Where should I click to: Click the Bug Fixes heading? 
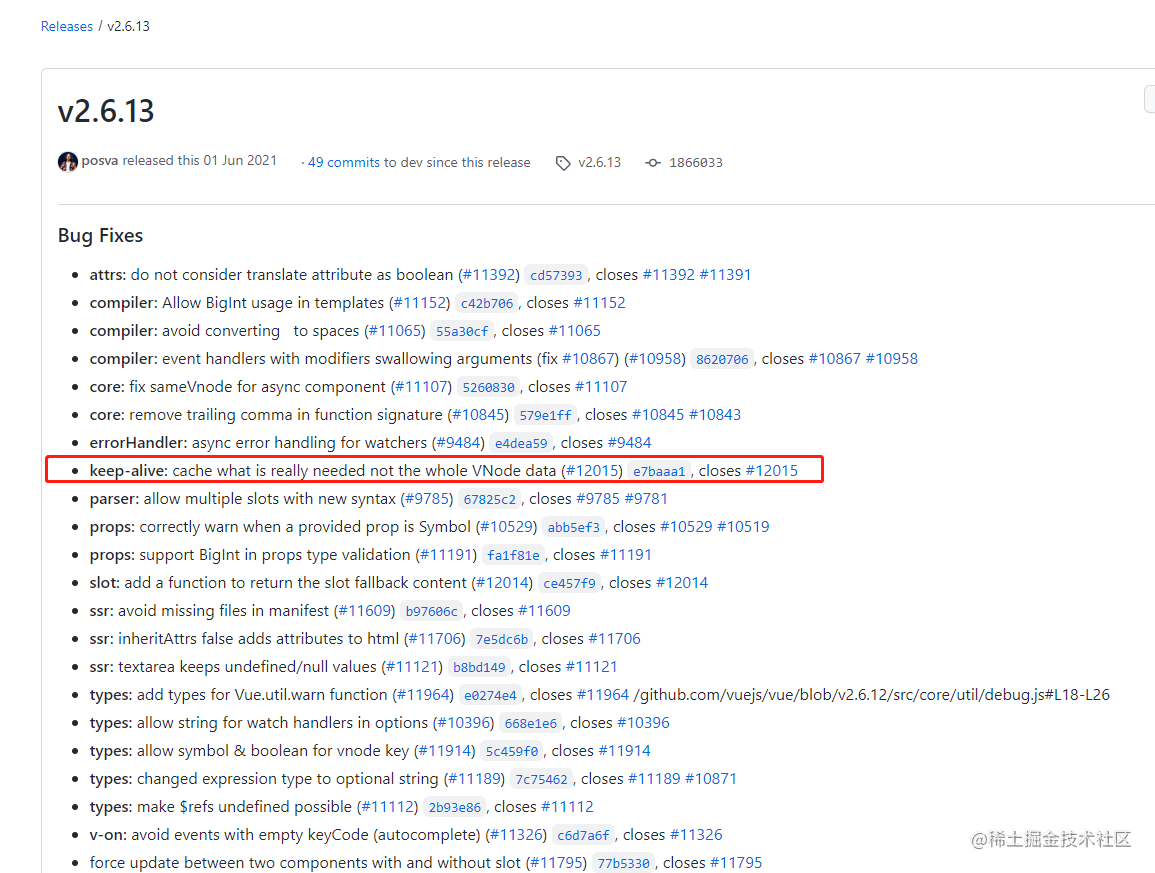[100, 236]
